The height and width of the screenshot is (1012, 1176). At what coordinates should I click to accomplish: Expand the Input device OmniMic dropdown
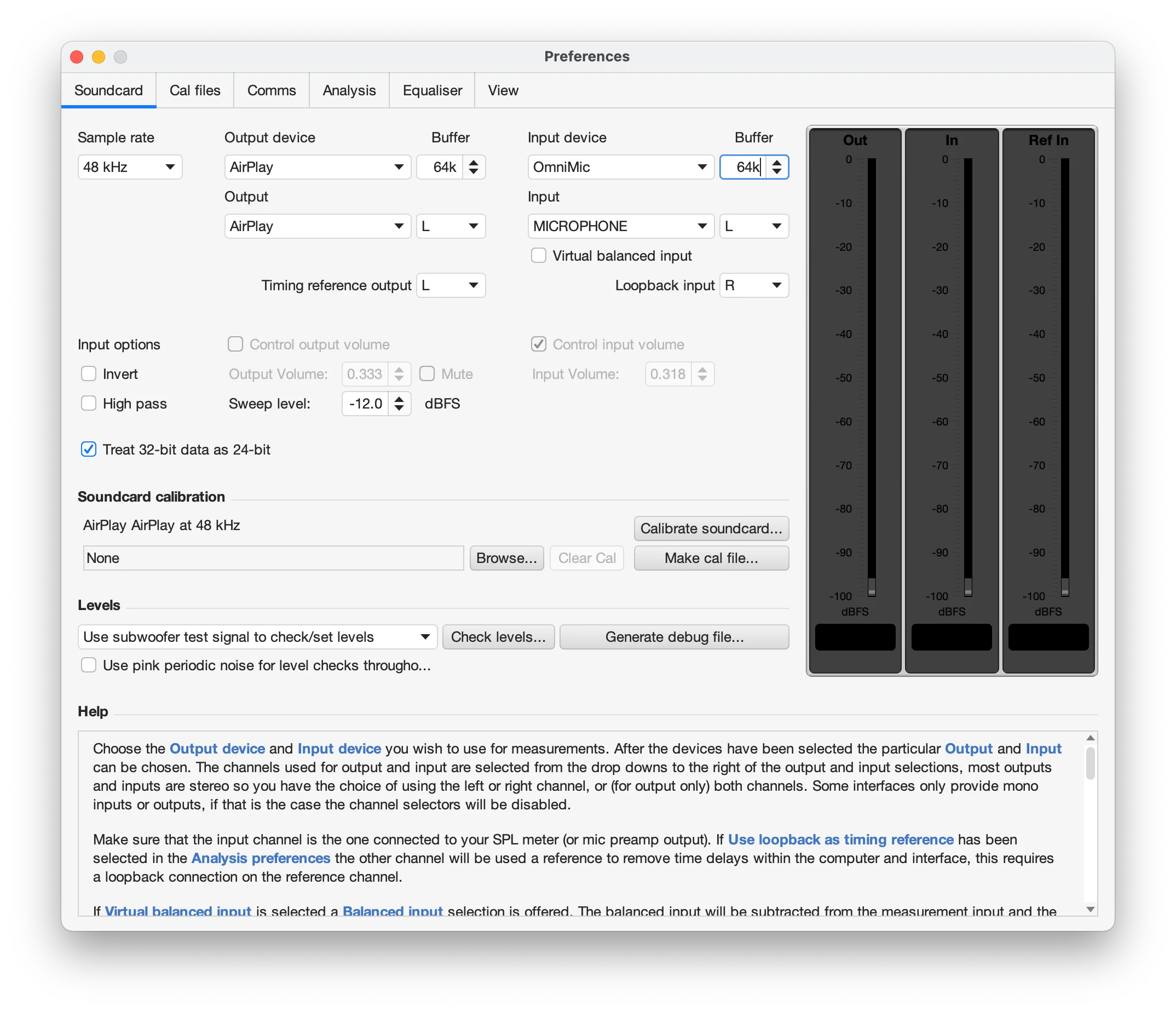620,167
